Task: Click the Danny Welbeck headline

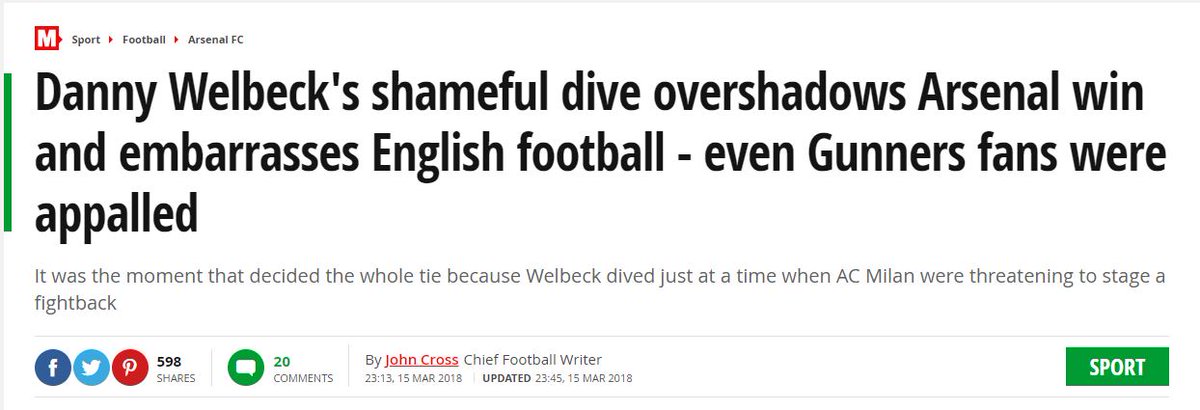Action: pyautogui.click(x=600, y=154)
